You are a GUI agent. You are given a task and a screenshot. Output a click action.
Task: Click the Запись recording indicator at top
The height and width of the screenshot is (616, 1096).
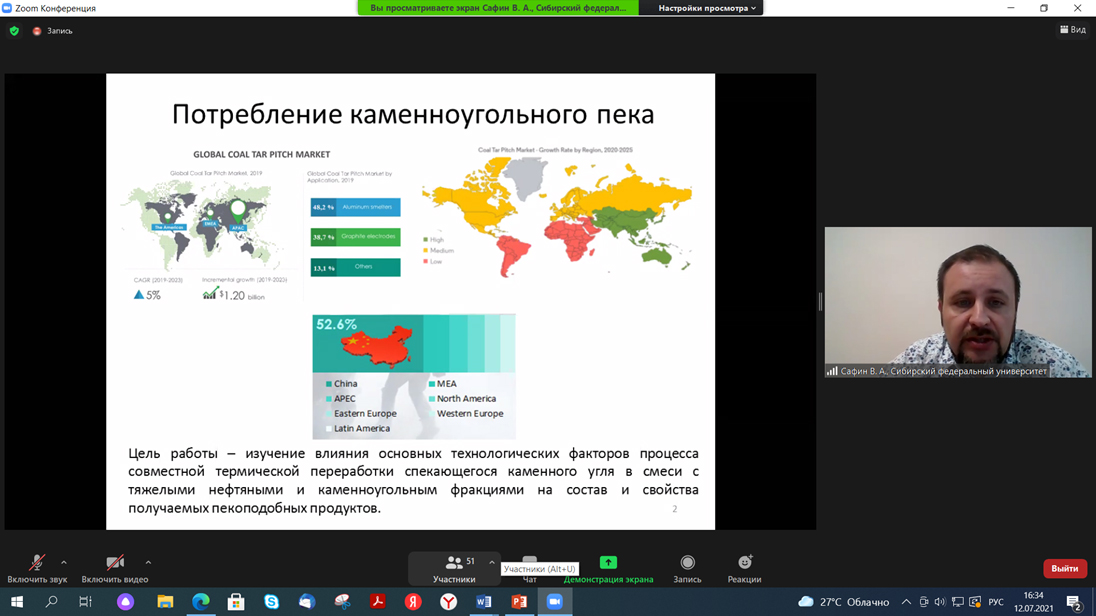point(53,31)
